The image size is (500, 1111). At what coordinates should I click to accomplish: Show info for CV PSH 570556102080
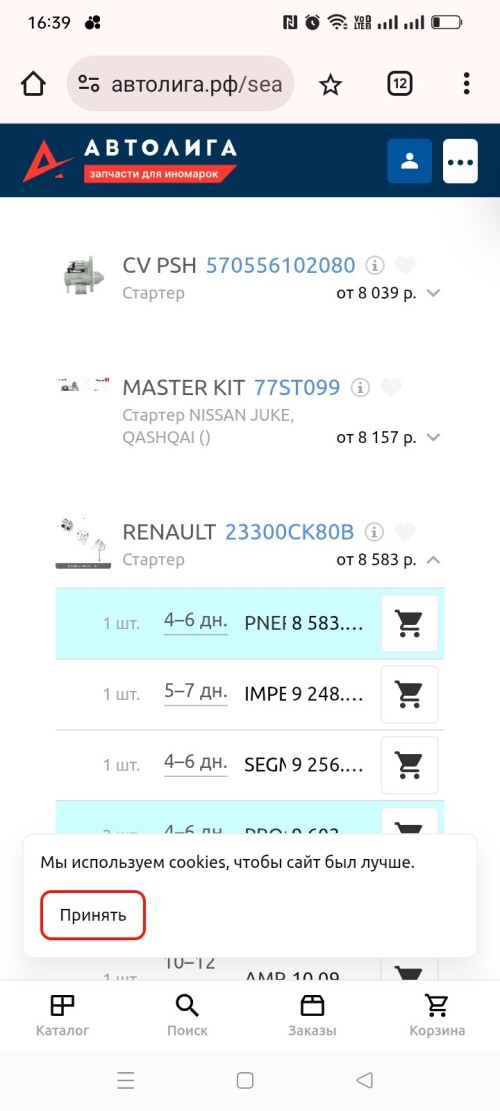pos(375,266)
